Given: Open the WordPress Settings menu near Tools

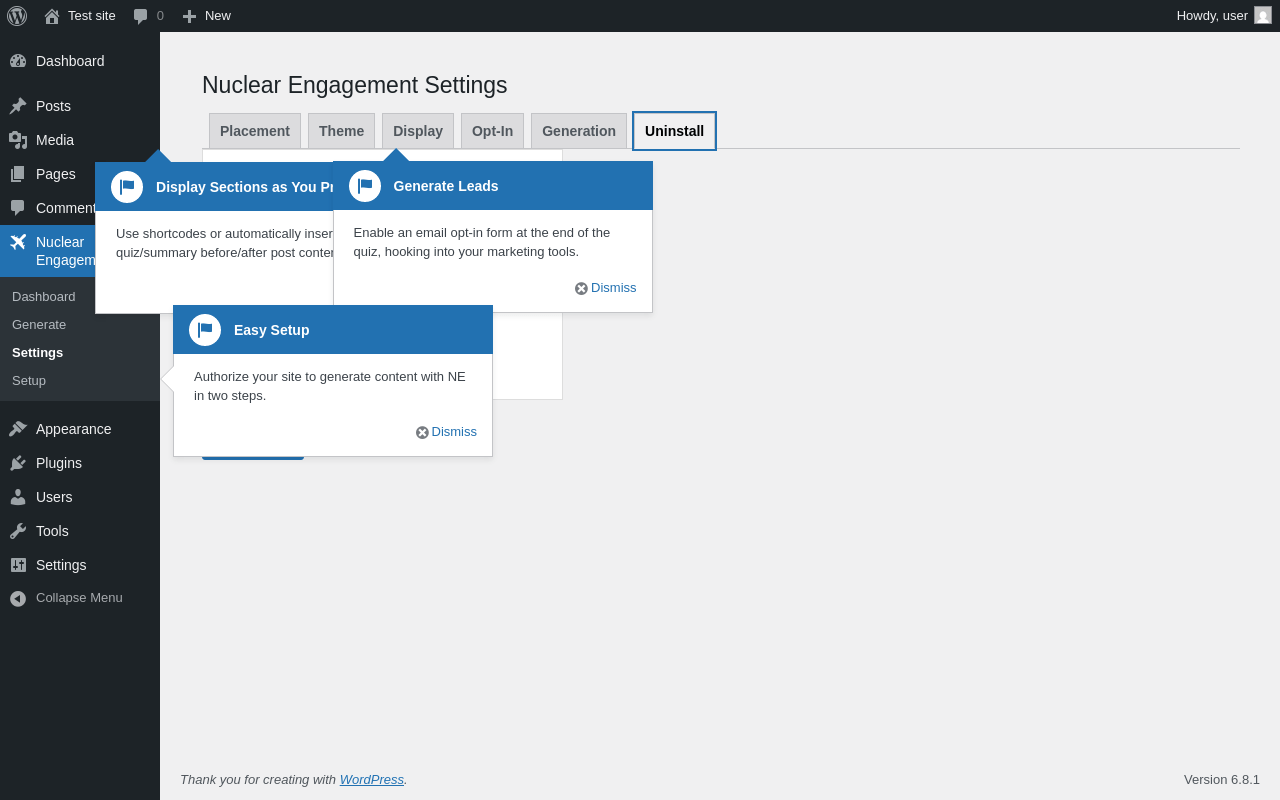Looking at the screenshot, I should 80,565.
